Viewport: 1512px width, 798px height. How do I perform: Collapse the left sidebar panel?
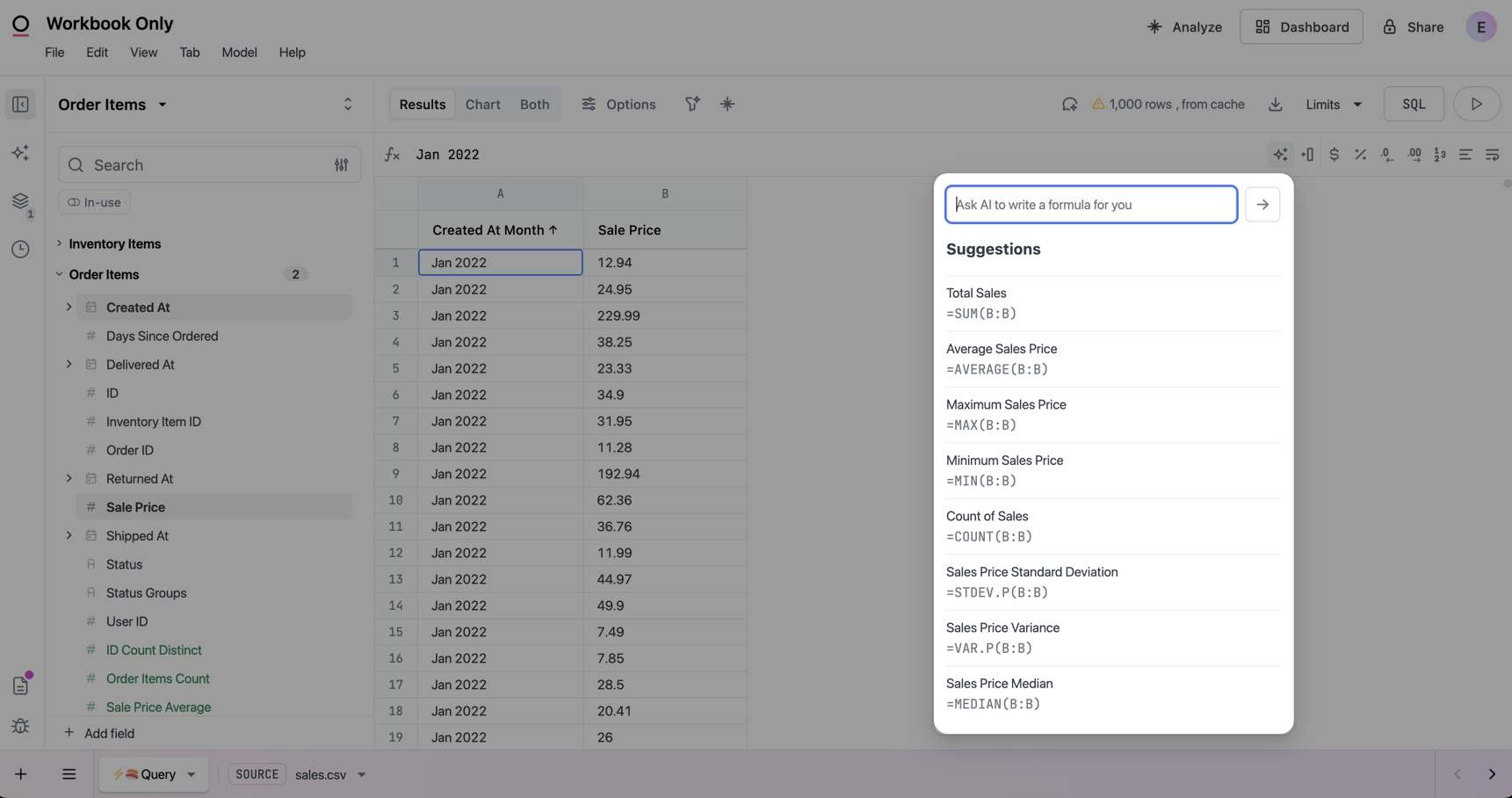click(x=20, y=104)
